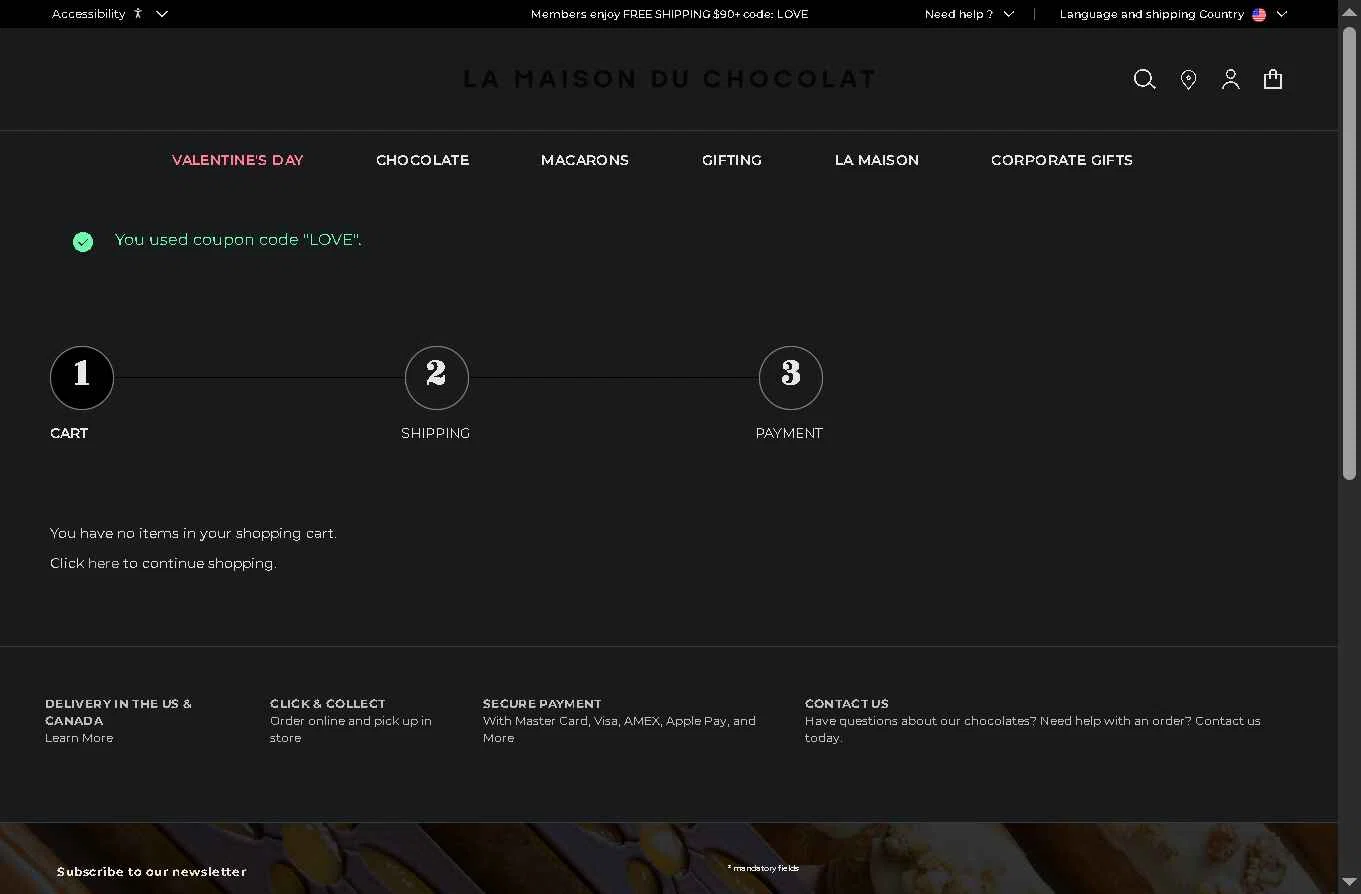The image size is (1361, 894).
Task: Open the Chocolate menu
Action: coord(422,160)
